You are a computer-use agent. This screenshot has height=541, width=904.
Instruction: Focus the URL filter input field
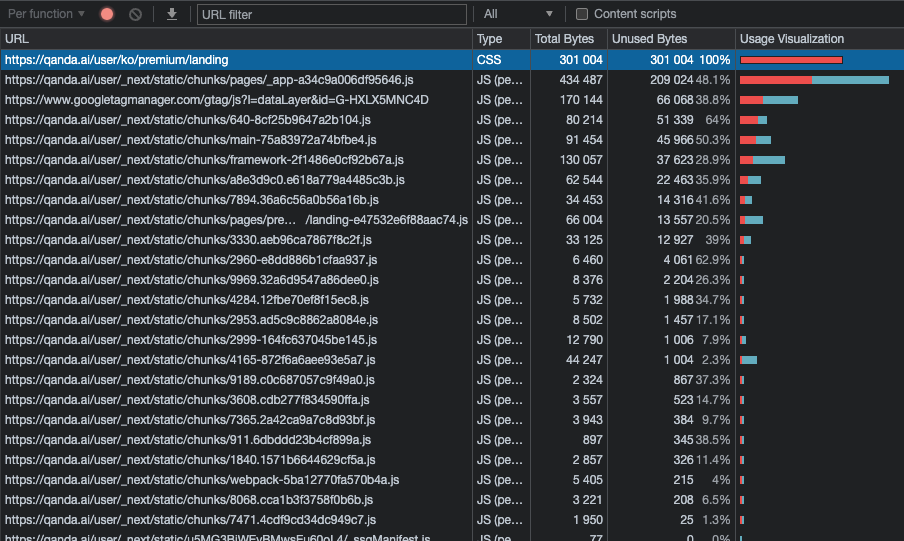pos(332,14)
